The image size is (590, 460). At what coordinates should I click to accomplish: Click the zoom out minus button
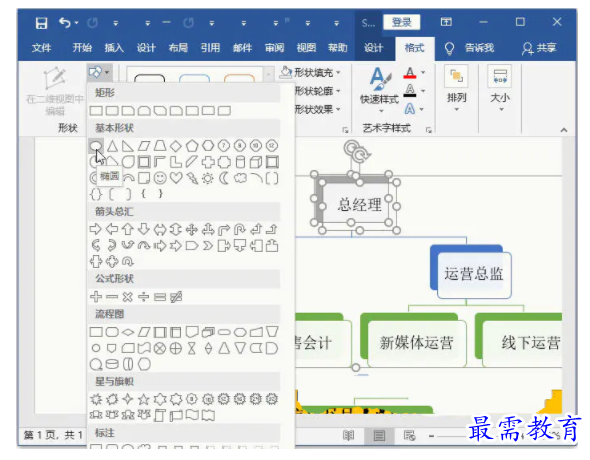432,436
